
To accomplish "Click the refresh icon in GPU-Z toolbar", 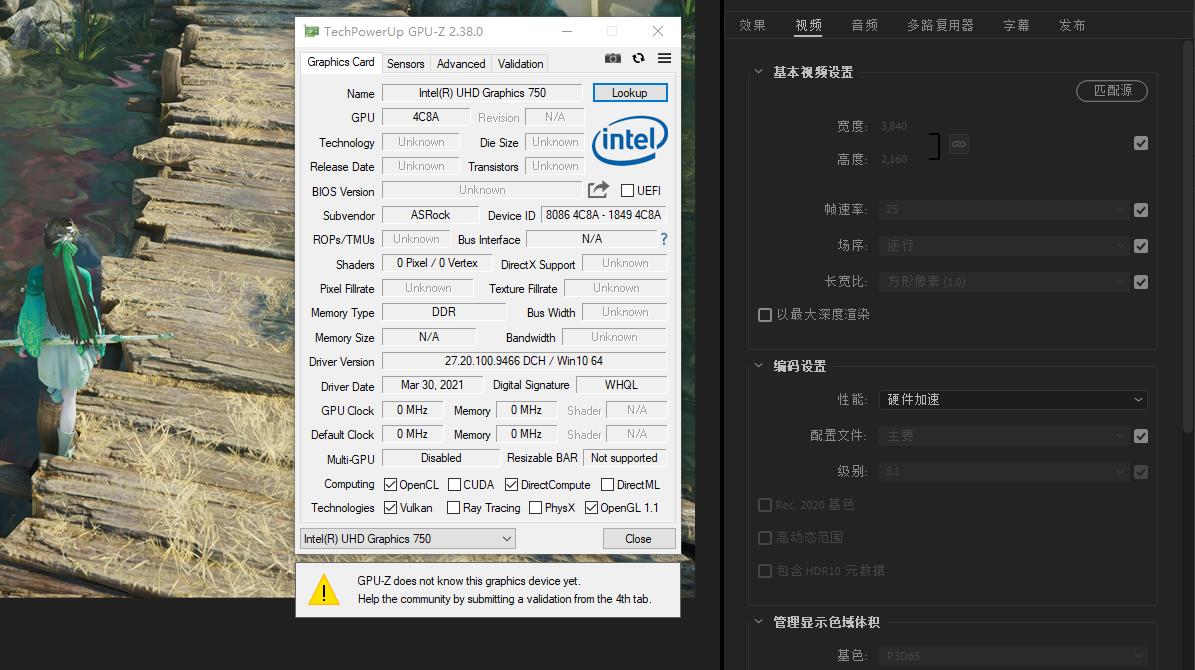I will click(638, 58).
